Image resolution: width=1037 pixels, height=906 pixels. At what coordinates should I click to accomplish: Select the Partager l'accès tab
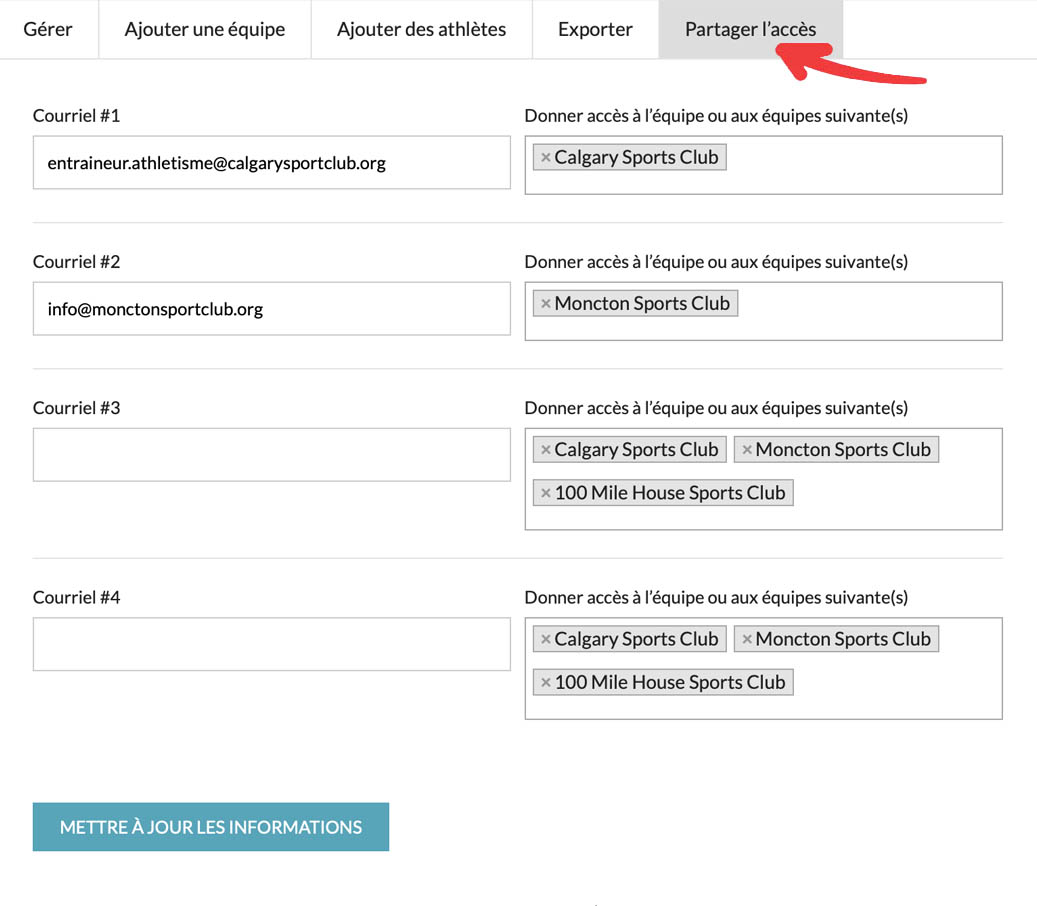[x=750, y=29]
